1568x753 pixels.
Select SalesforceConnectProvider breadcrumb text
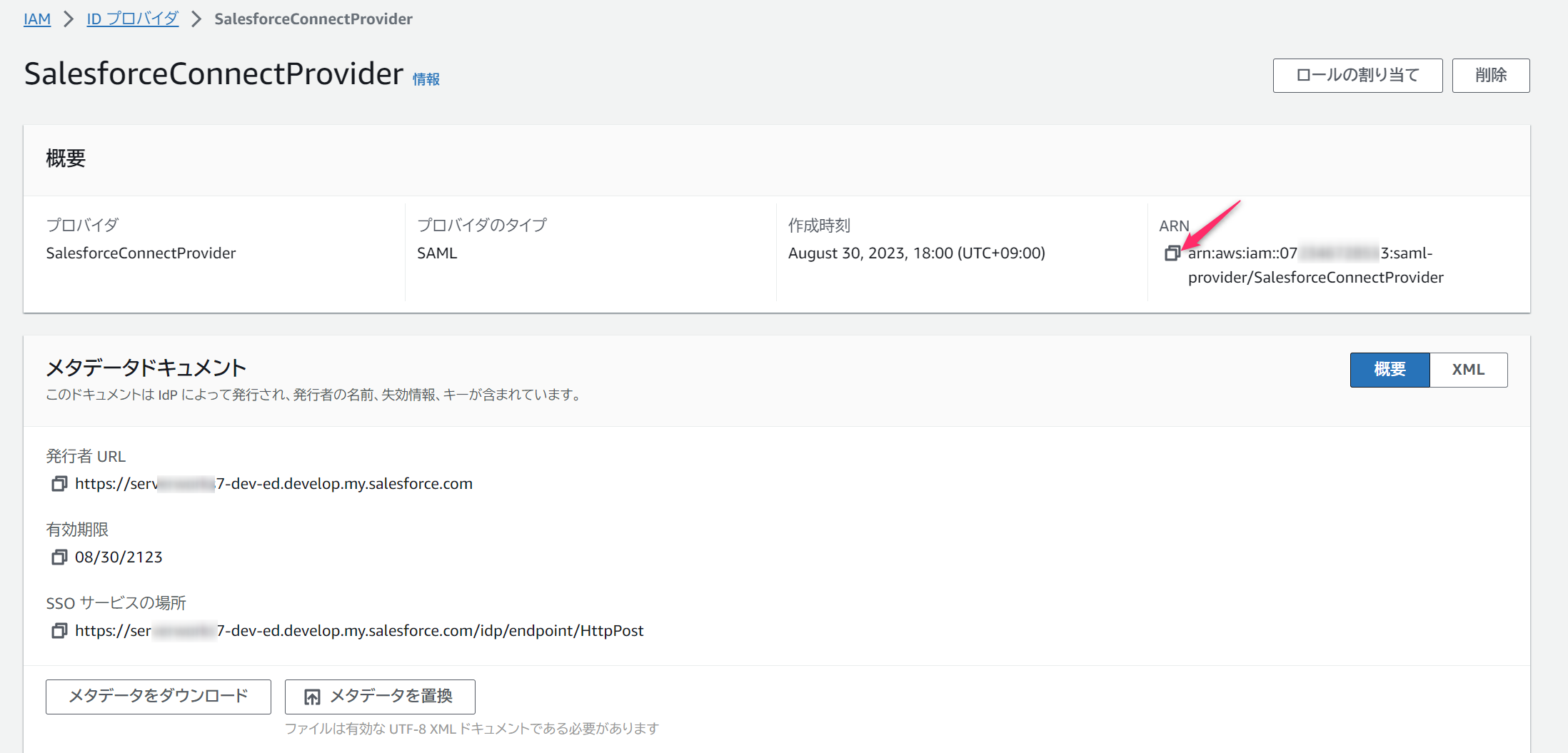(x=313, y=19)
